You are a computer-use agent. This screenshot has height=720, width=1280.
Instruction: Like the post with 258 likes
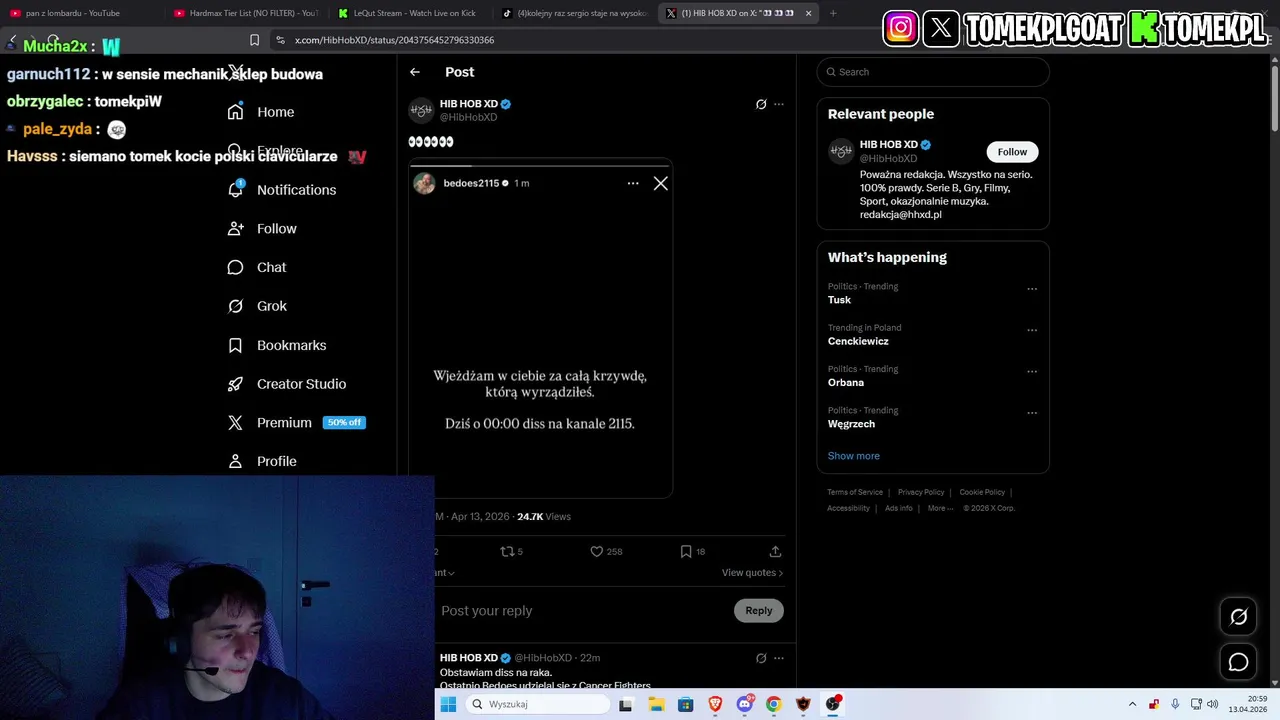(606, 551)
